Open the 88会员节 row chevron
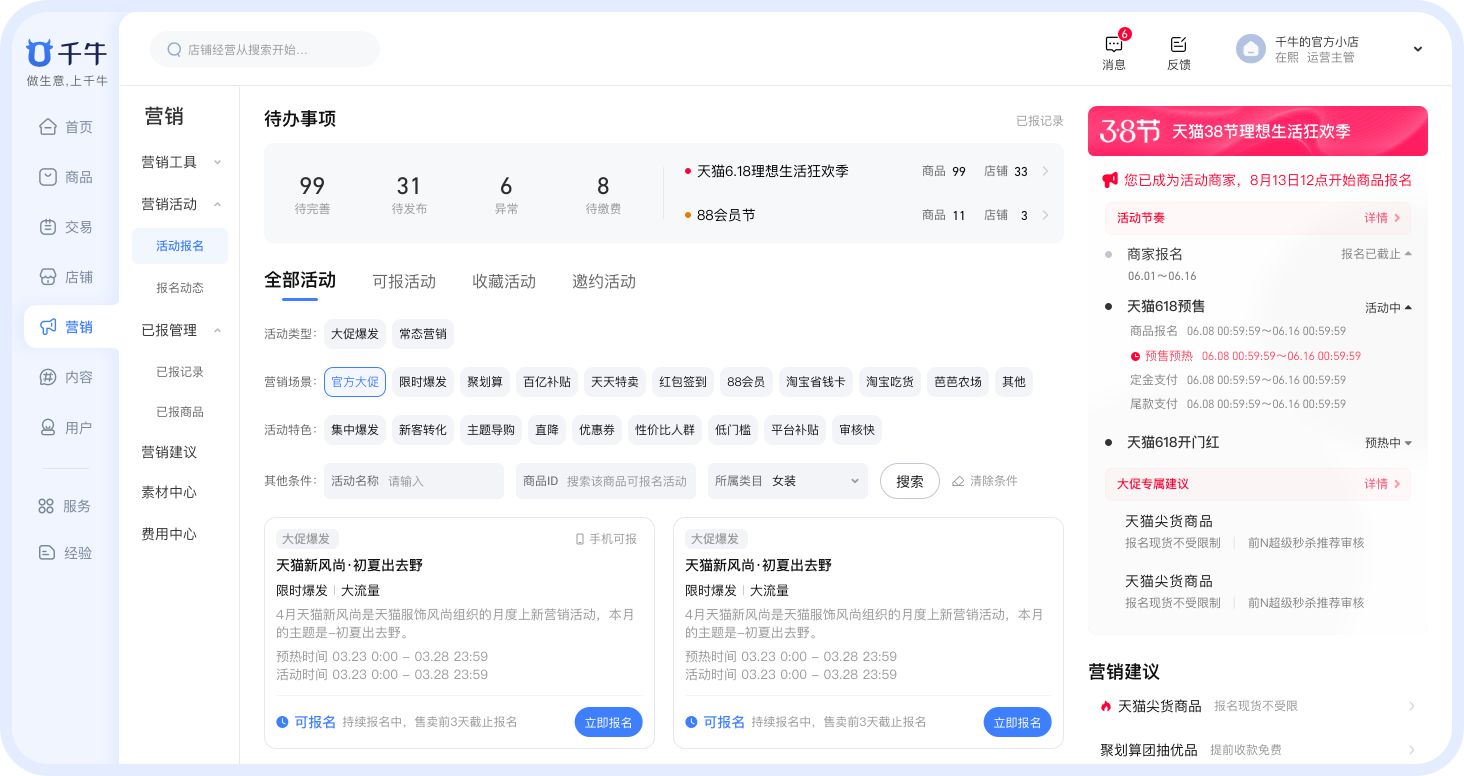The image size is (1464, 776). click(x=1045, y=215)
